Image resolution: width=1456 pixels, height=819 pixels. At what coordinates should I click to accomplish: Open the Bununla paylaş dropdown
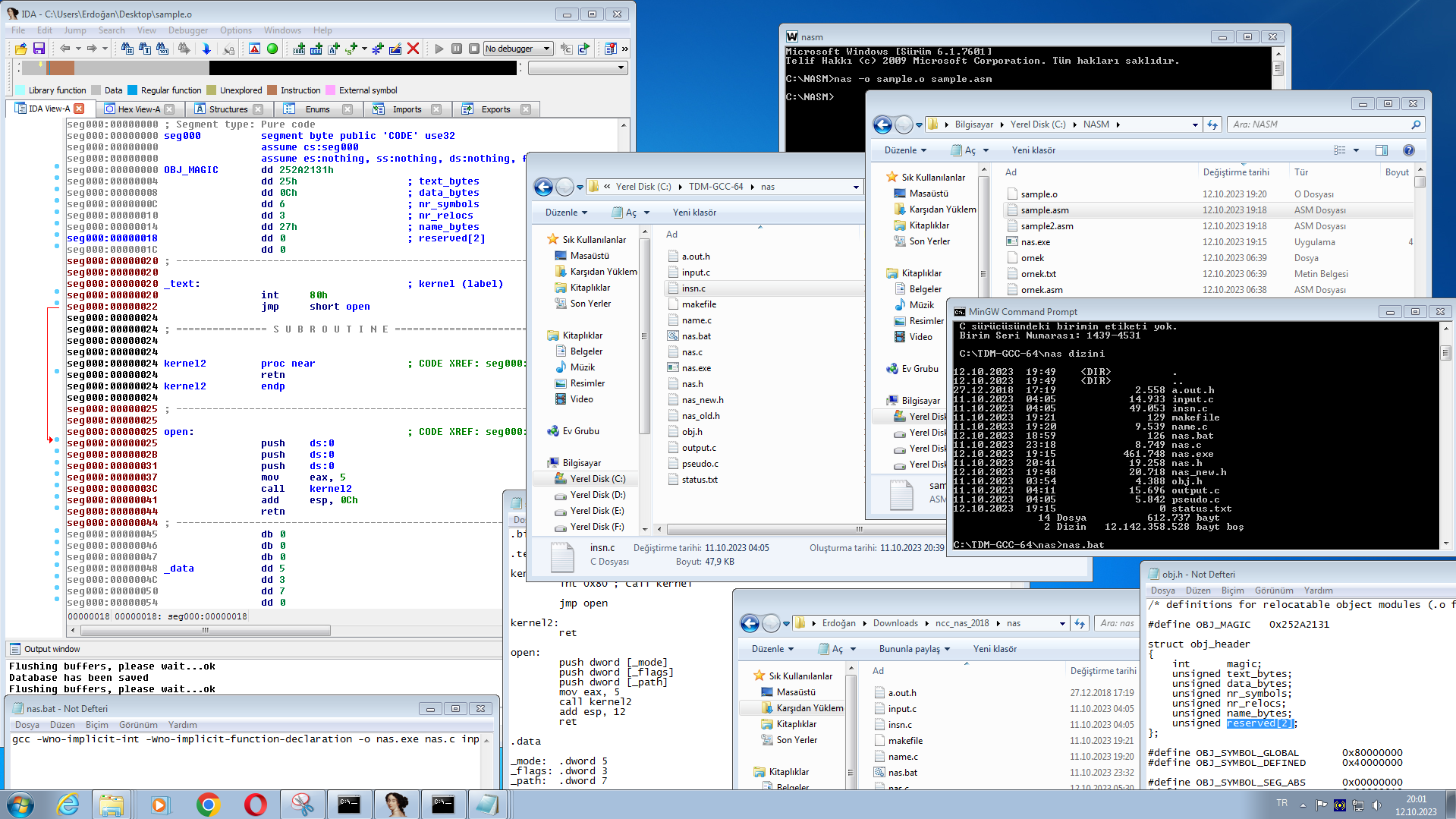914,649
